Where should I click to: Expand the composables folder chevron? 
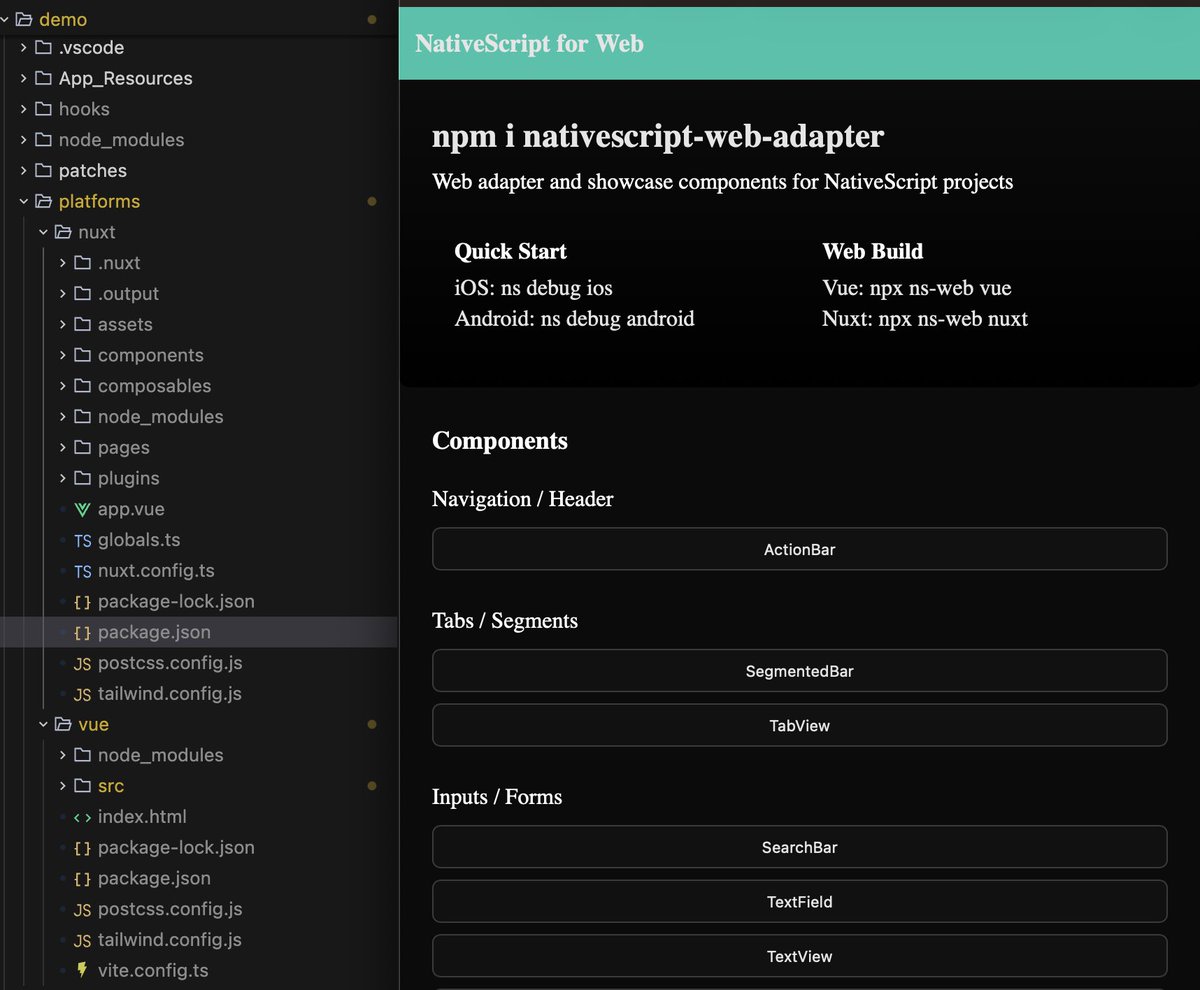pos(63,386)
